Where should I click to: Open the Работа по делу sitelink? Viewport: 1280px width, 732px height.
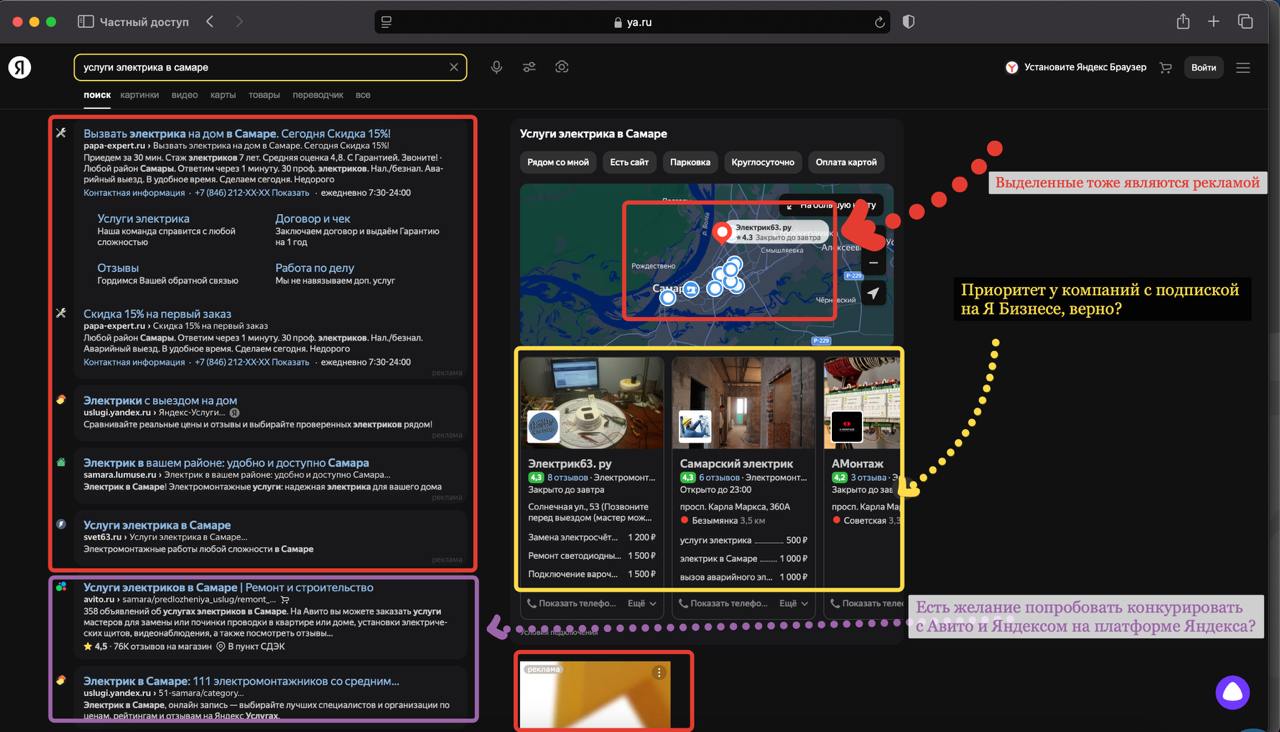(315, 268)
